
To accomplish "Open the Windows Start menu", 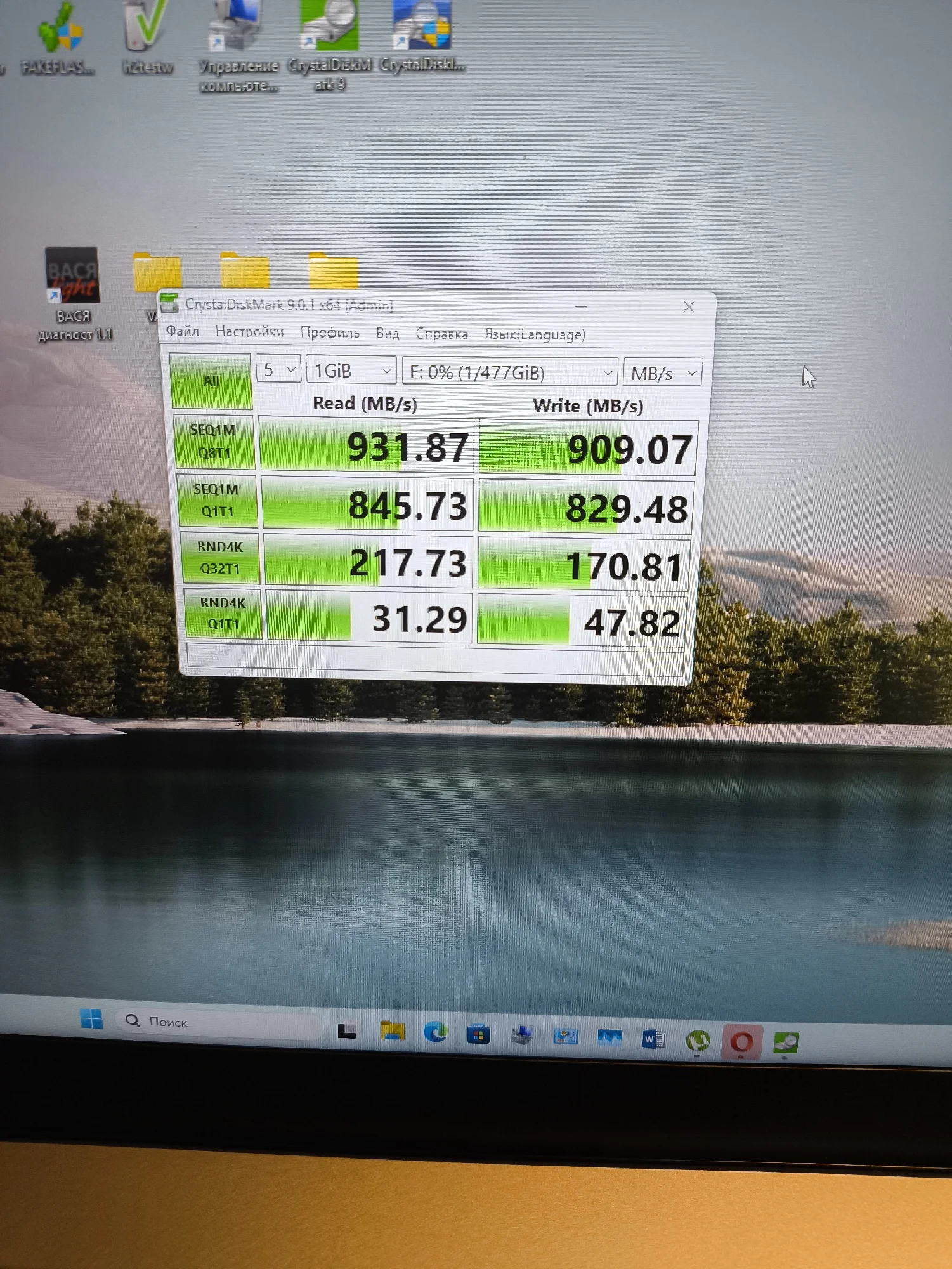I will tap(91, 1019).
